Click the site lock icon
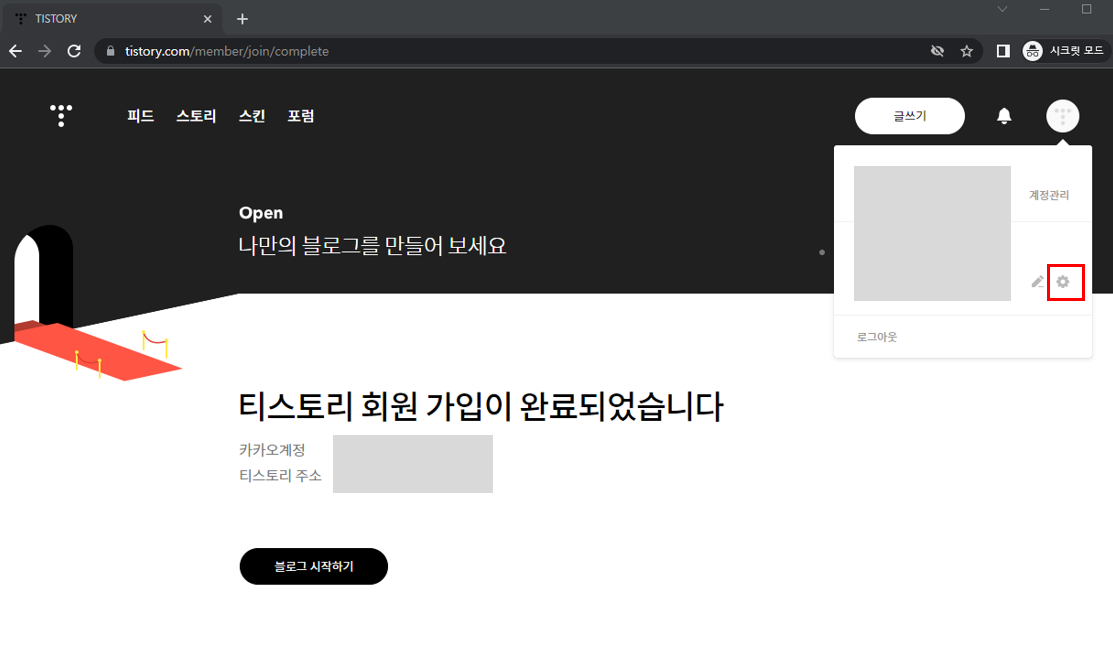This screenshot has width=1113, height=652. coord(110,51)
